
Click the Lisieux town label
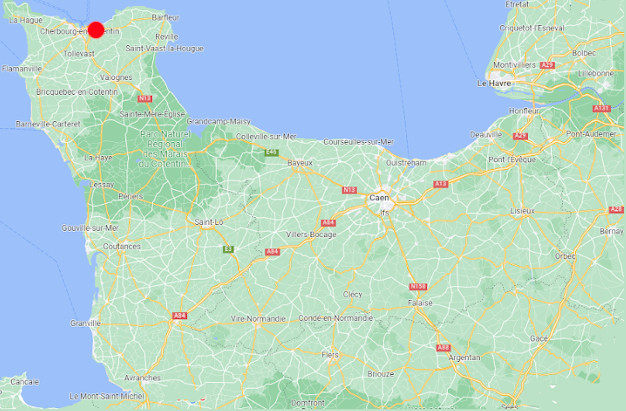(522, 211)
